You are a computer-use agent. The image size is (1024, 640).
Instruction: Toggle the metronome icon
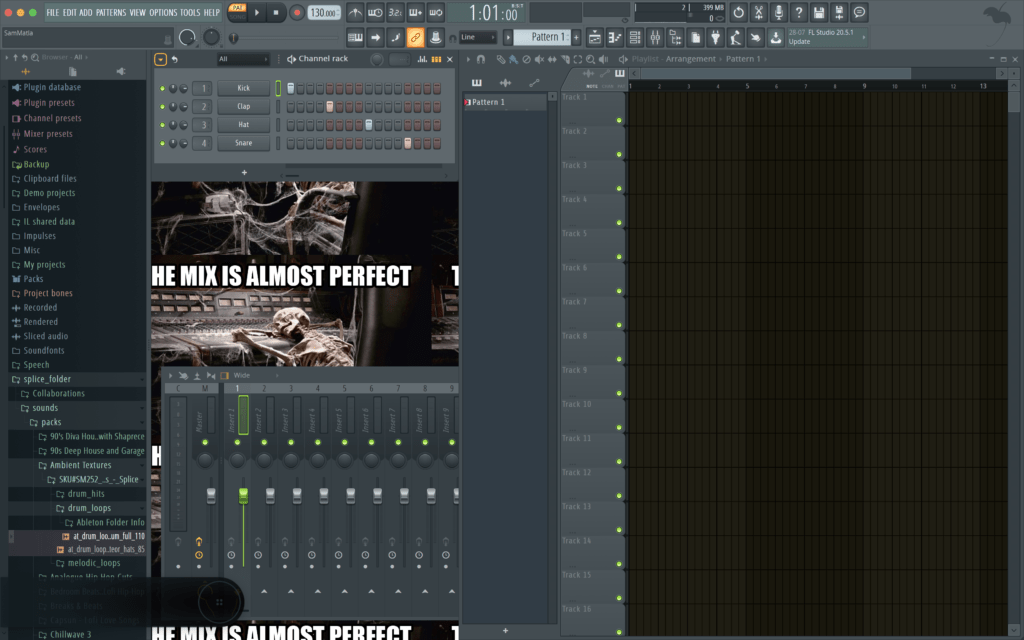(355, 12)
